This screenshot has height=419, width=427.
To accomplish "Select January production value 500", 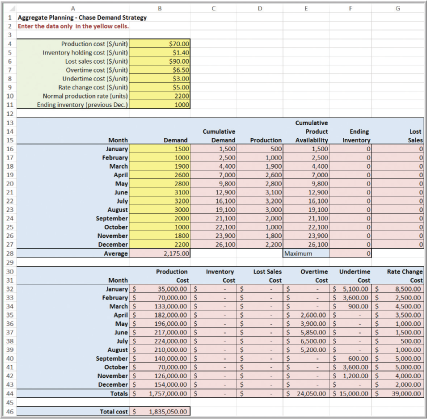I will (260, 149).
